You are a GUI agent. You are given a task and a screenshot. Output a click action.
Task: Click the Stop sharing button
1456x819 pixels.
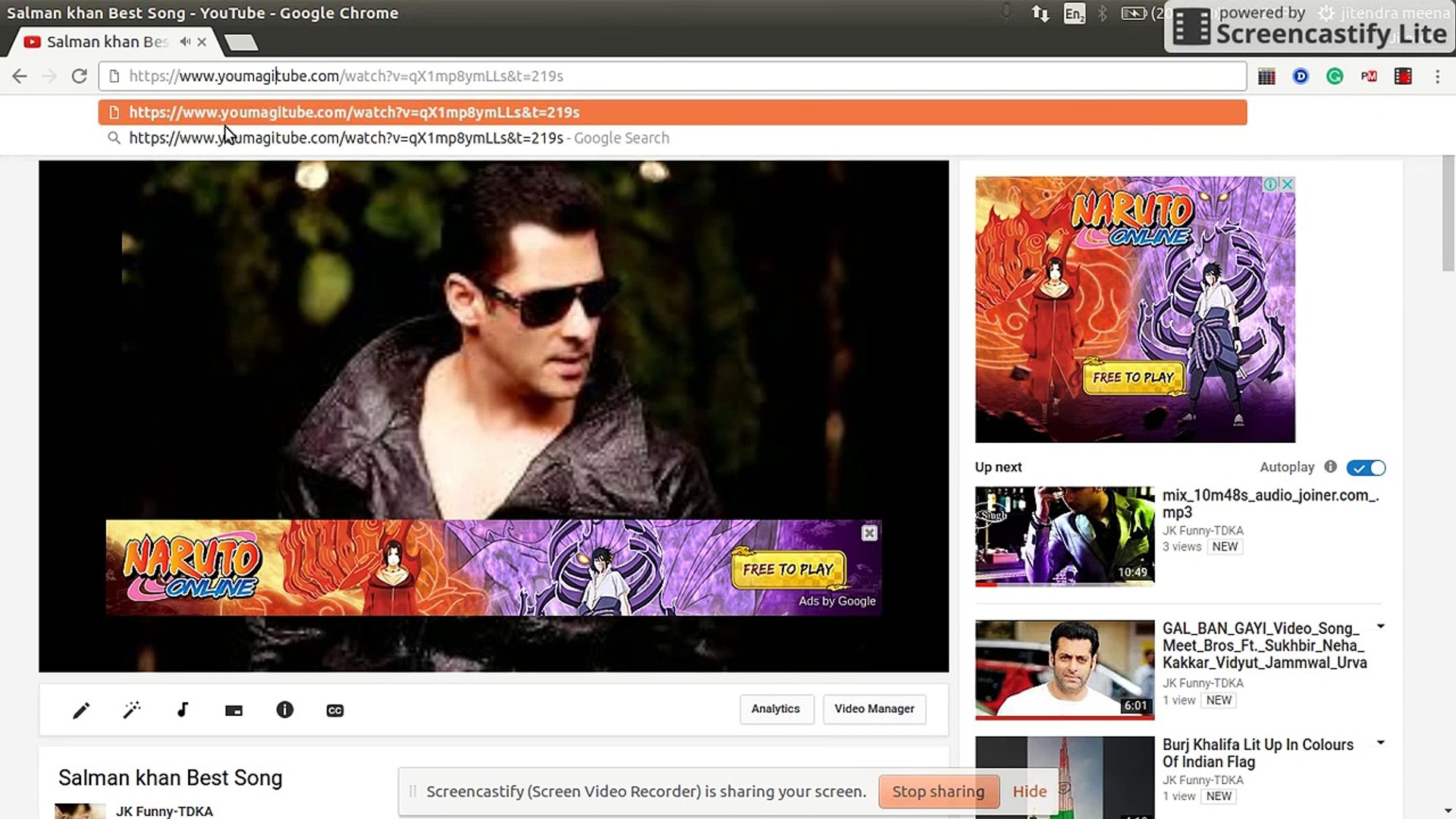[939, 791]
